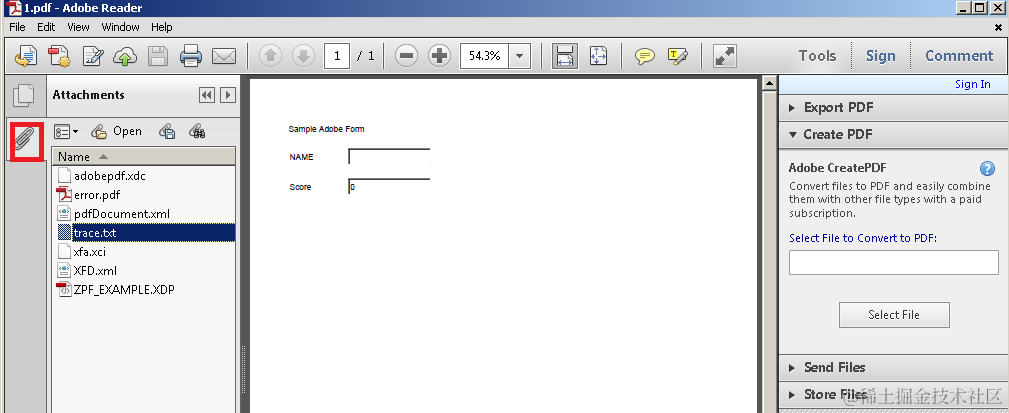Screen dimensions: 1009x413
Task: Click the floppy disk Save icon
Action: 158,56
